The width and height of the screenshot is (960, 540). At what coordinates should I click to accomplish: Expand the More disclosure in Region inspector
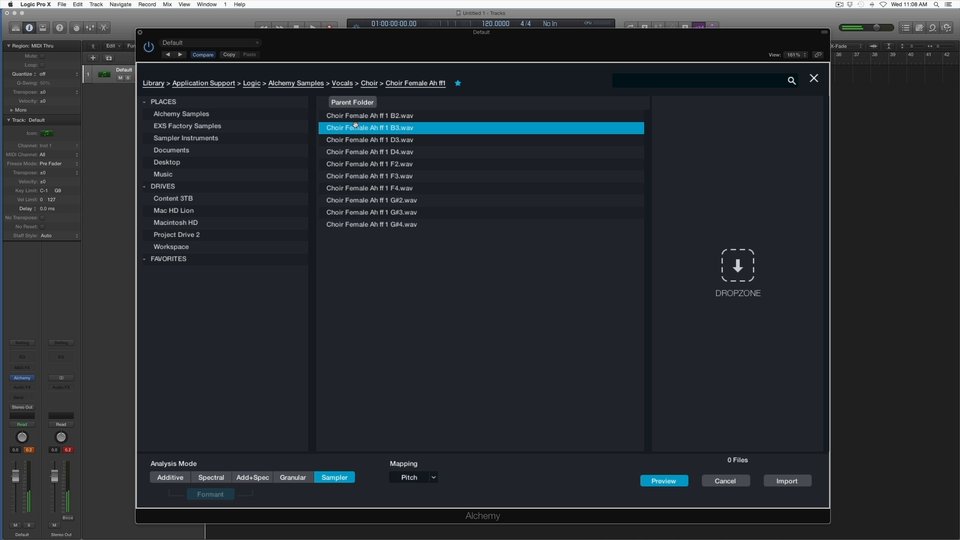click(11, 110)
